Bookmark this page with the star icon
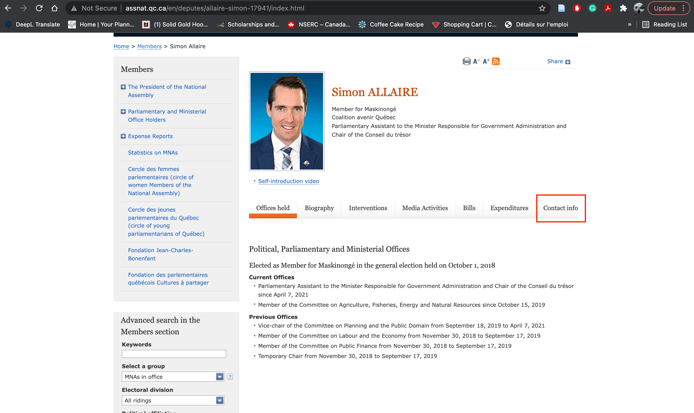Screen dimensions: 694x413 pos(542,8)
